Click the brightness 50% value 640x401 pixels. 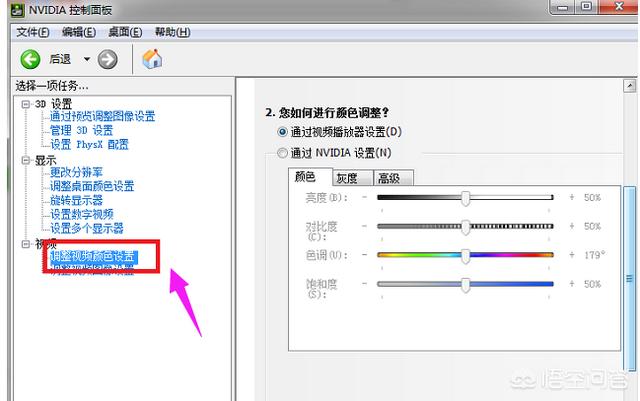(x=592, y=197)
